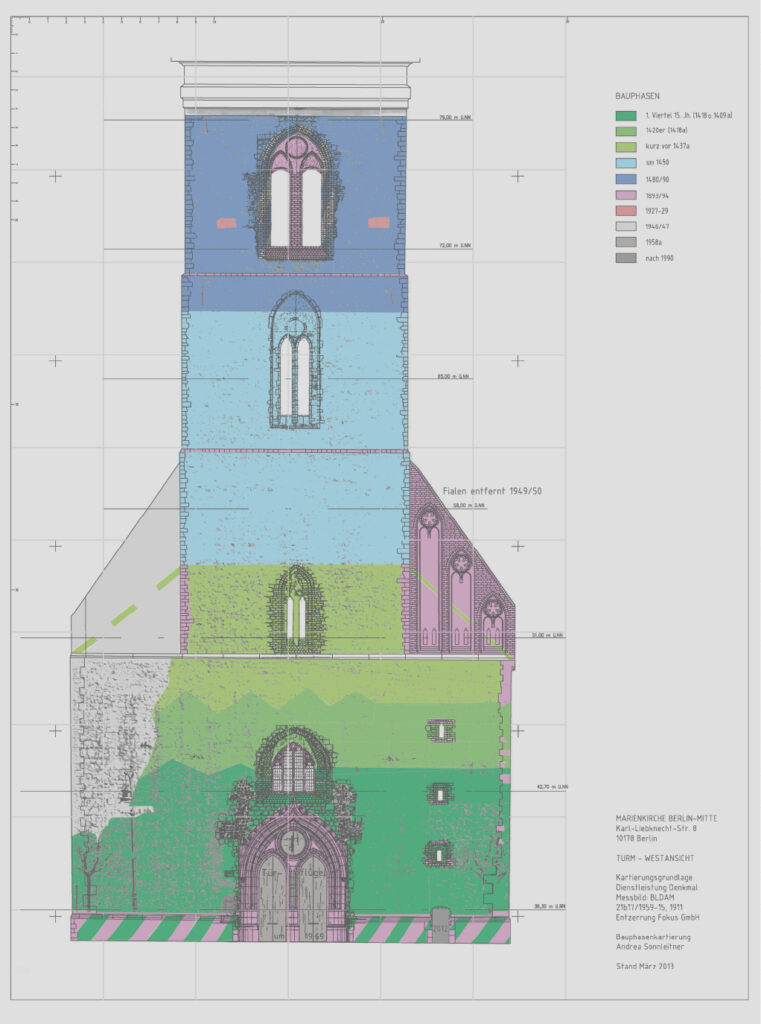Click the text 'Kartierungsgrundlage'

point(654,878)
